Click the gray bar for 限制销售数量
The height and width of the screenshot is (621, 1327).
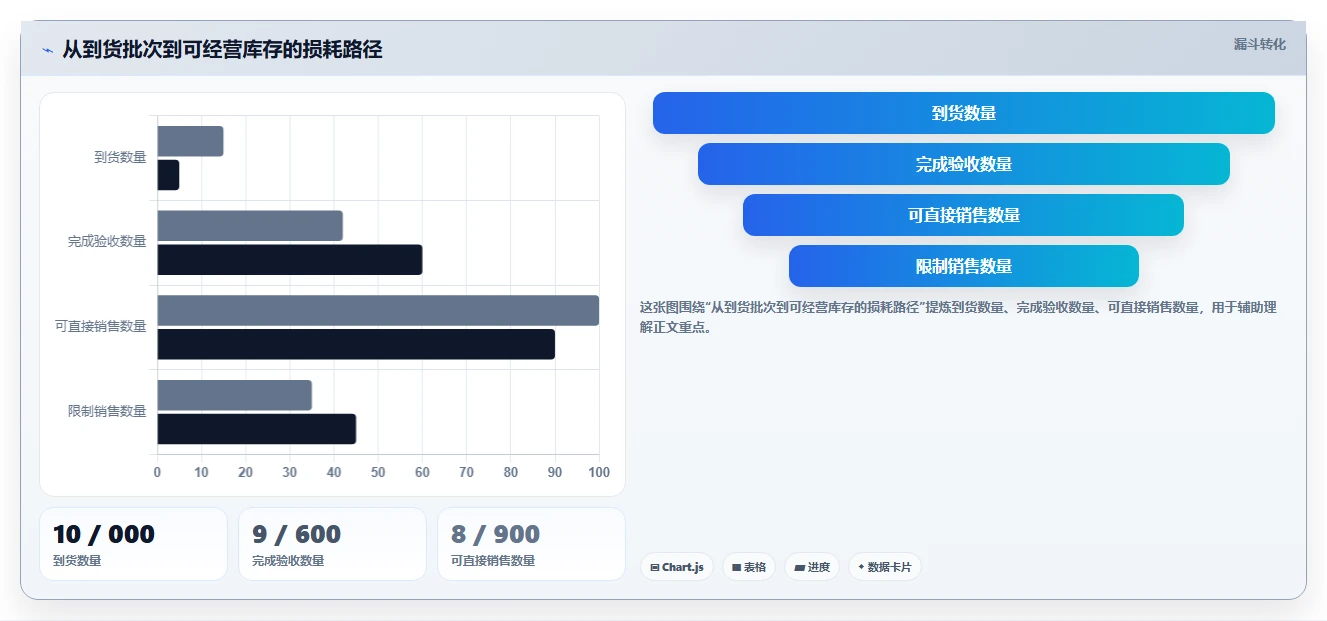234,395
